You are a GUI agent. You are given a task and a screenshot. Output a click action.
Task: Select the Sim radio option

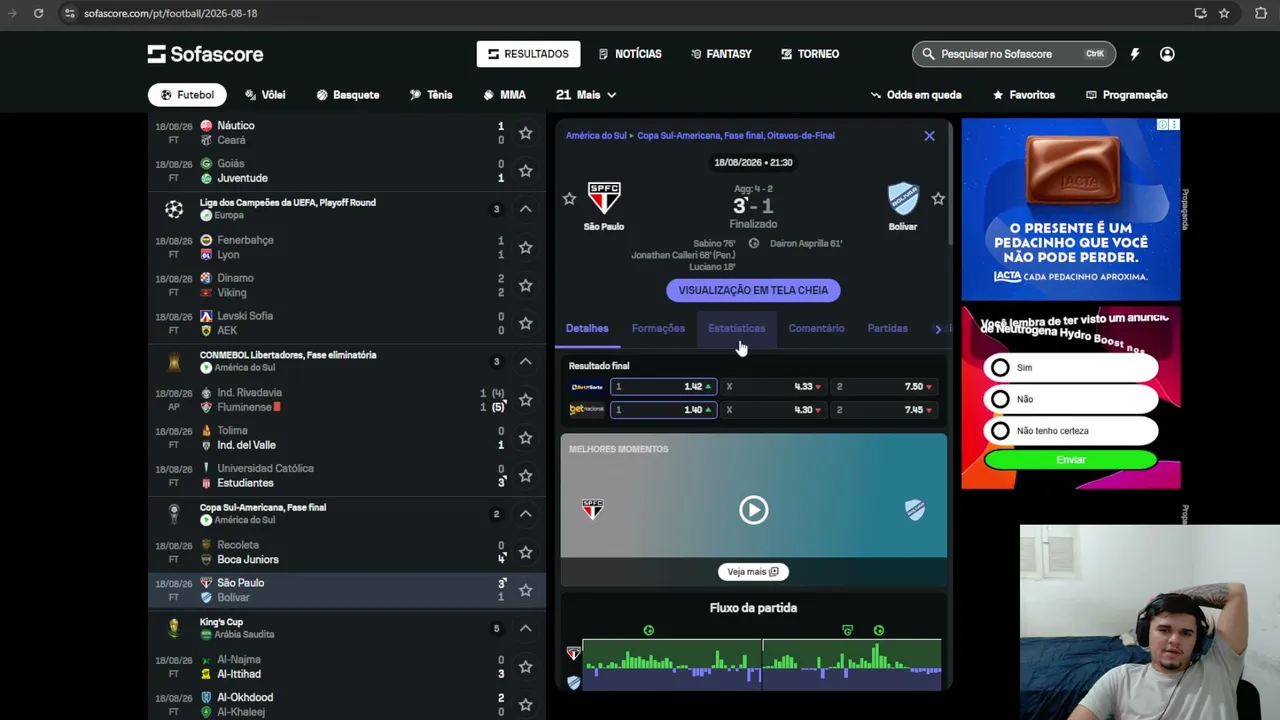(1000, 368)
